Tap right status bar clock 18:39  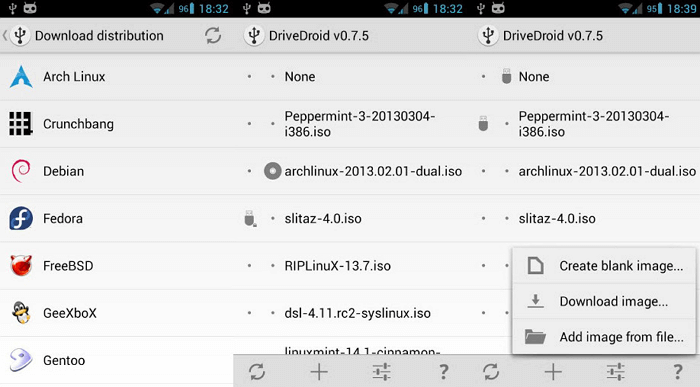(682, 8)
